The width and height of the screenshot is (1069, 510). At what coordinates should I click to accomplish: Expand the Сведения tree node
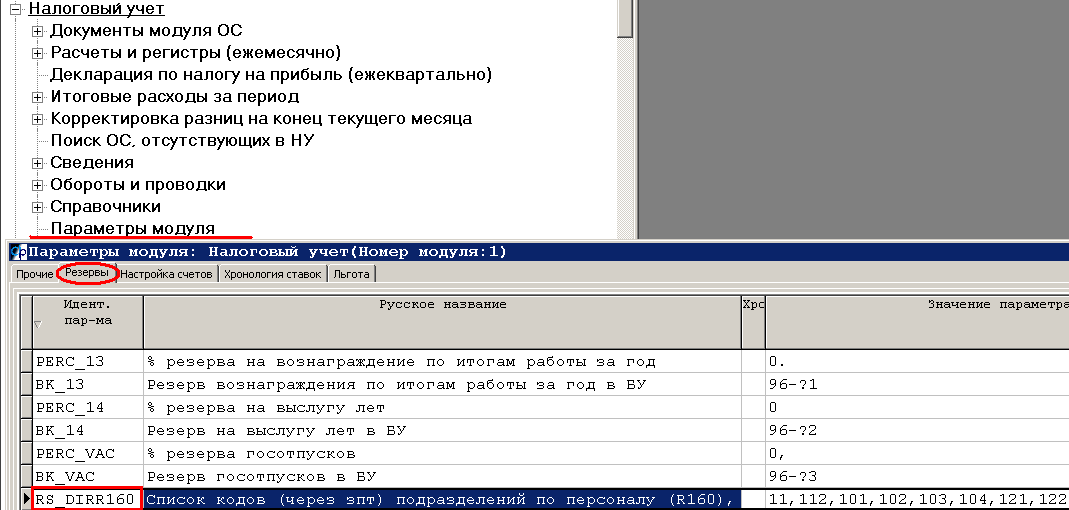tap(38, 163)
